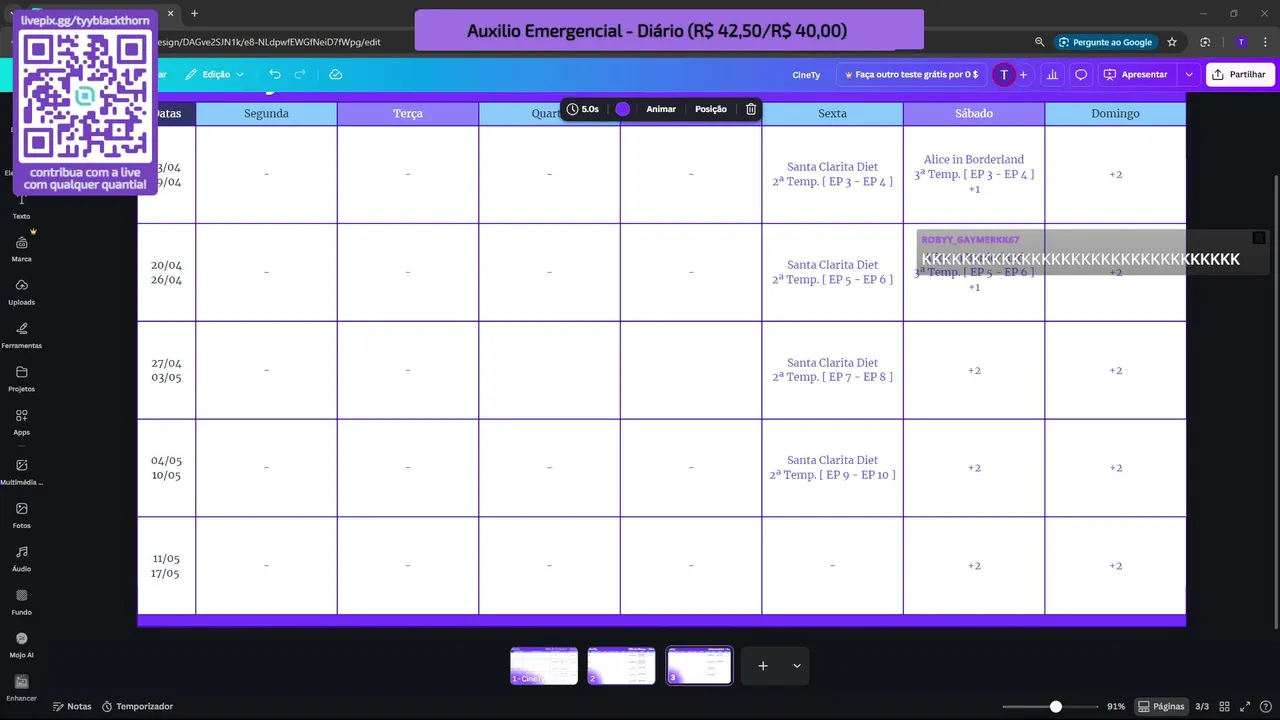Undo the last edit
The height and width of the screenshot is (720, 1280).
pyautogui.click(x=274, y=75)
